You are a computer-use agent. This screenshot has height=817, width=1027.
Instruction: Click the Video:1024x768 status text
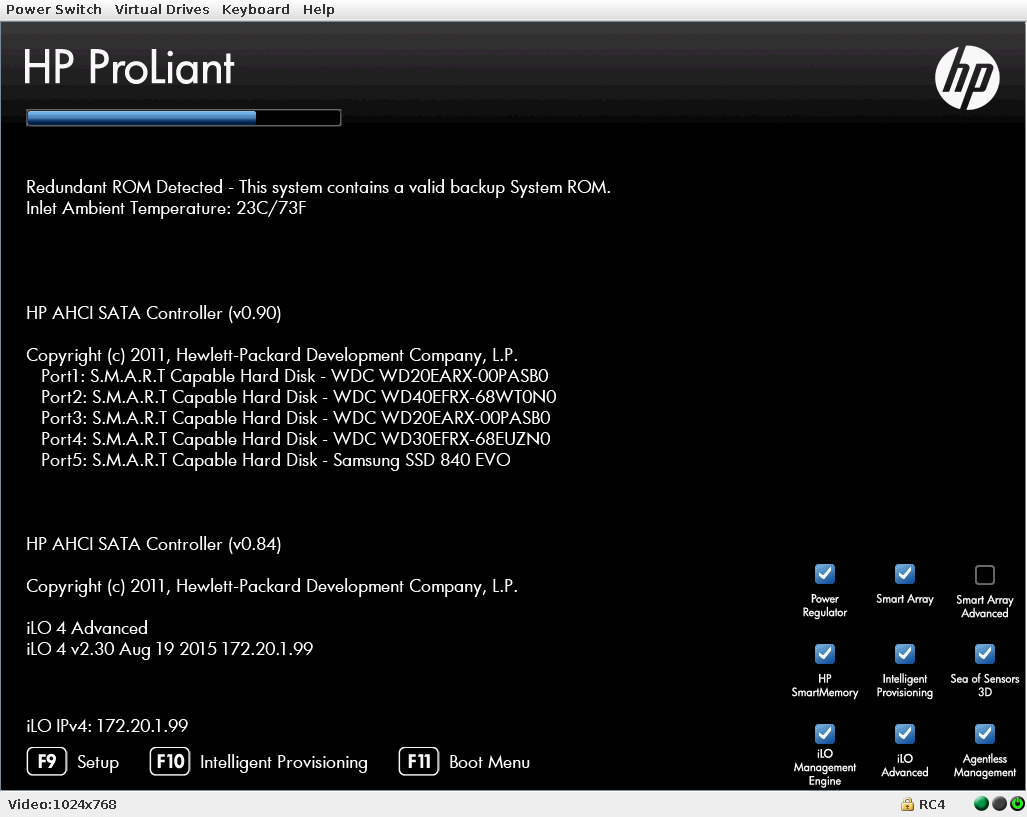(x=62, y=805)
